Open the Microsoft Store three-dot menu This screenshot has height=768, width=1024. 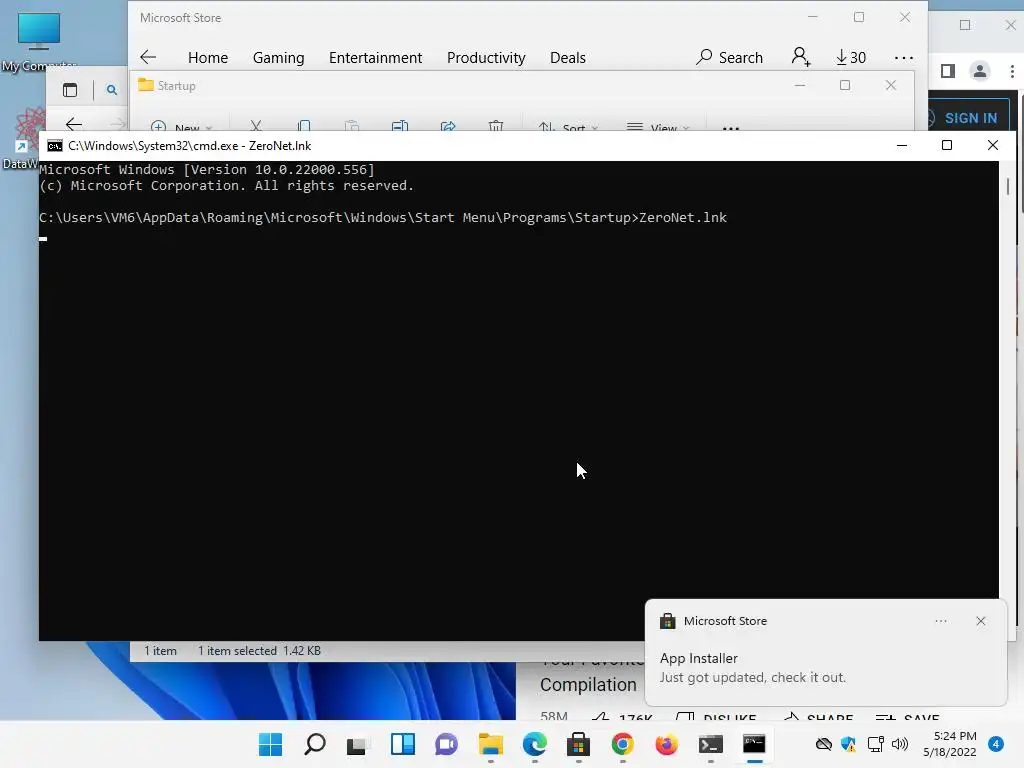[904, 58]
